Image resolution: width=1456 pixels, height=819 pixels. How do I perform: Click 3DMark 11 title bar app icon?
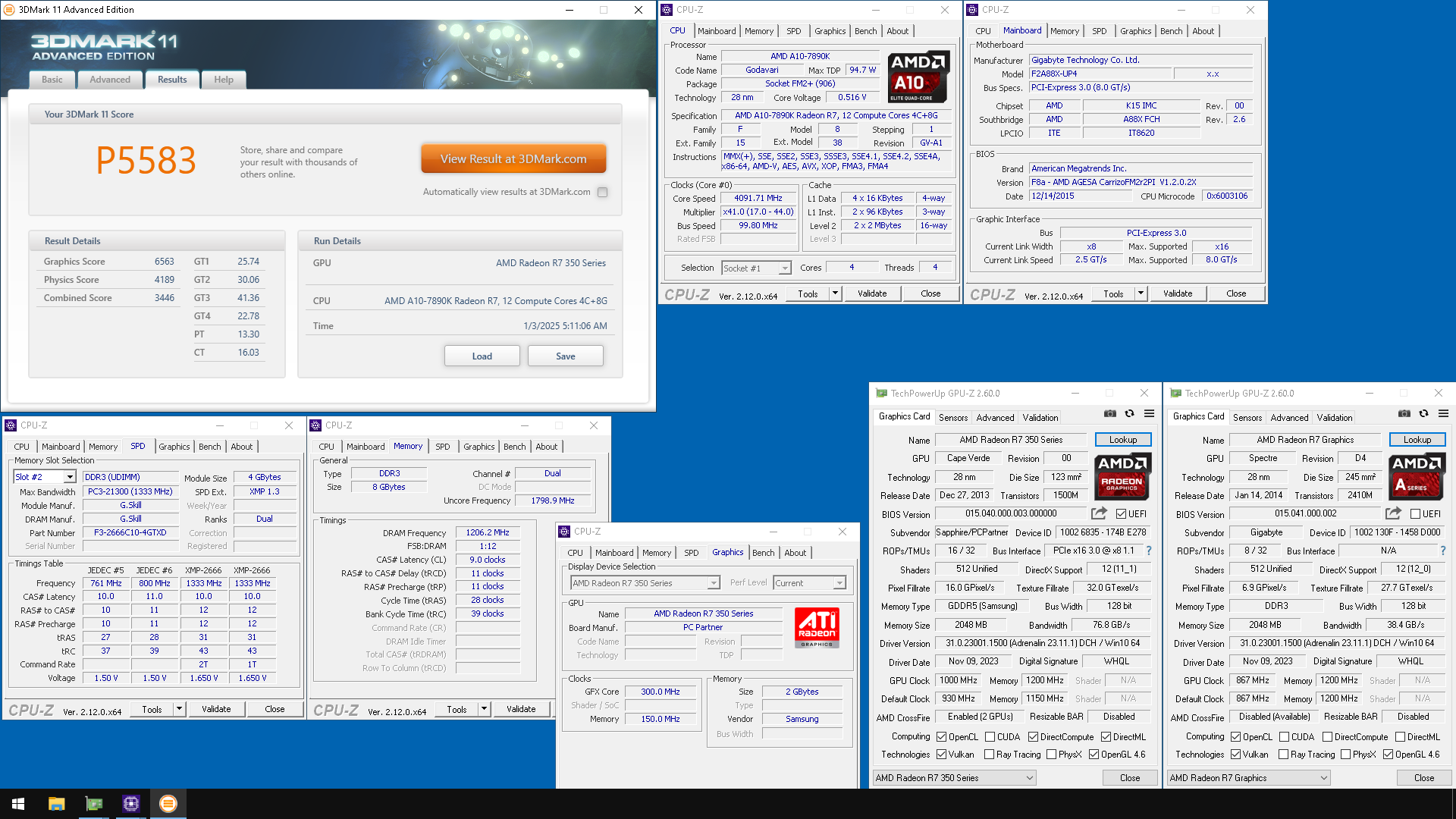coord(10,10)
